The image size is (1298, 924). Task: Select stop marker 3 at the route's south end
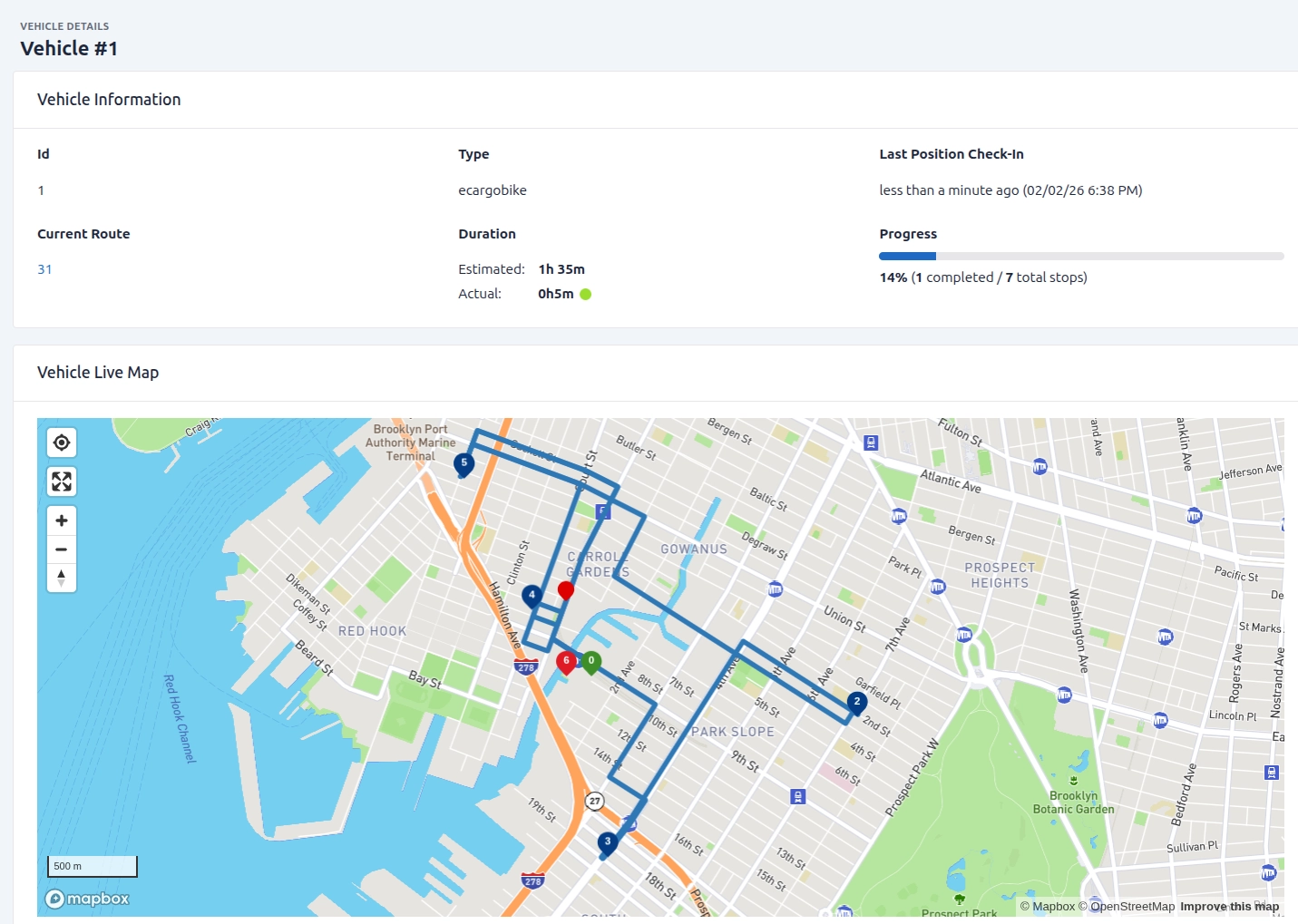click(x=606, y=841)
